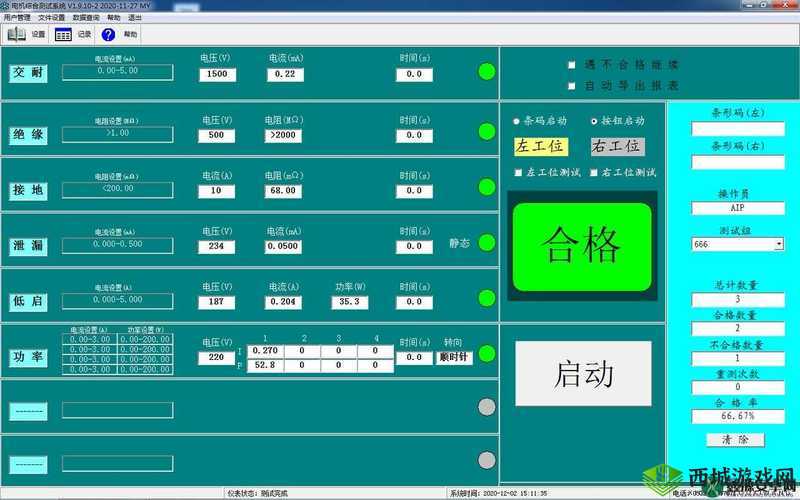The height and width of the screenshot is (500, 800).
Task: Click the 交耐 test item button
Action: [x=28, y=72]
